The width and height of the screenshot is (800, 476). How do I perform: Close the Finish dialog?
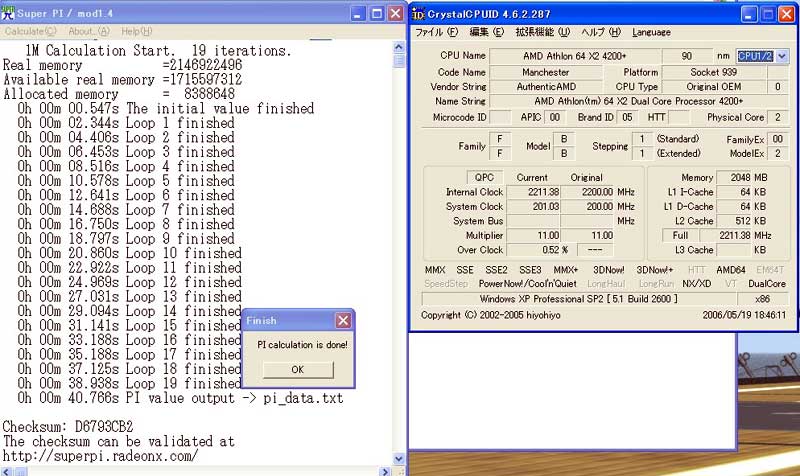click(343, 320)
